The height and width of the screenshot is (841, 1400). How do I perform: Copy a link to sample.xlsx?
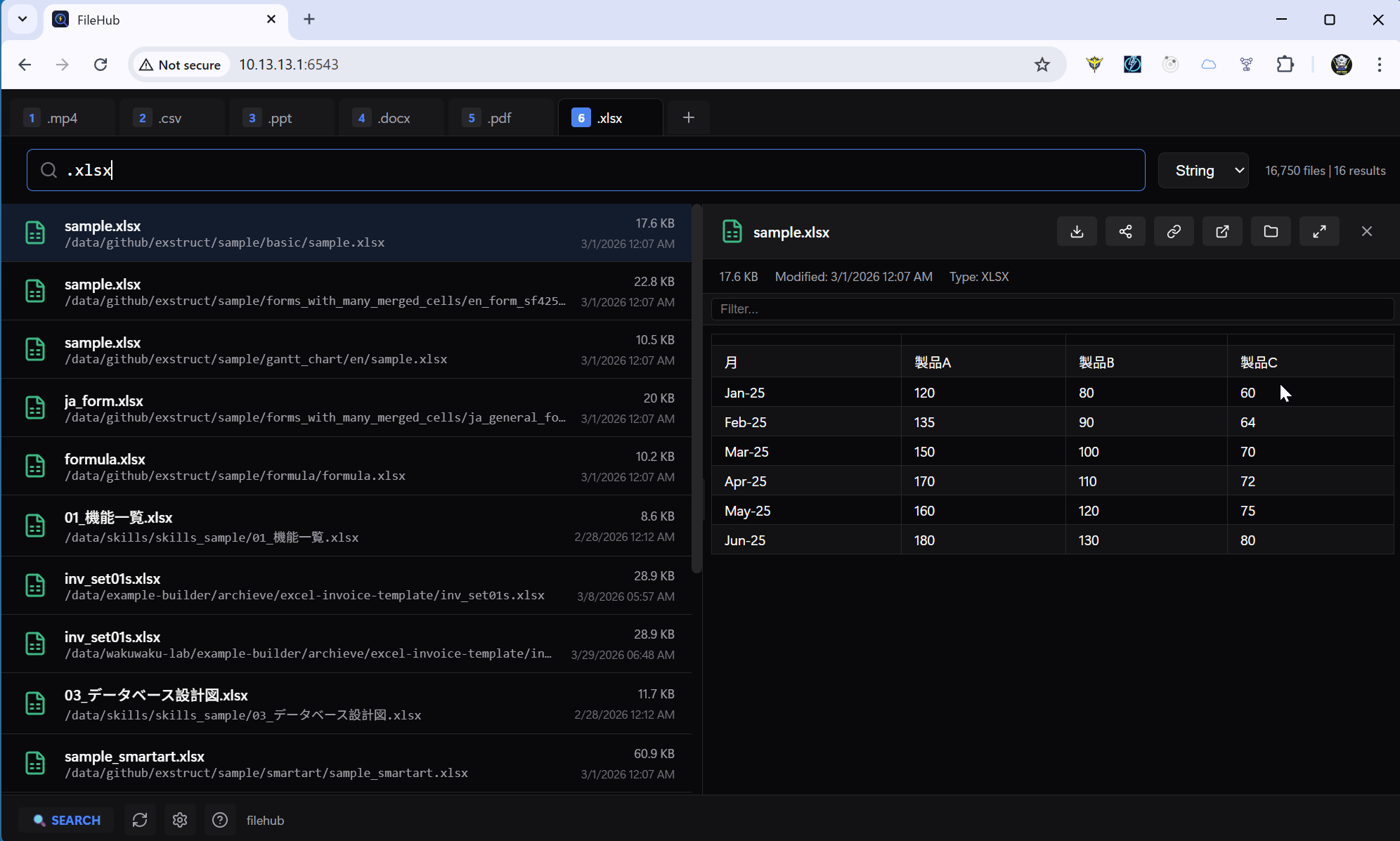(1173, 231)
